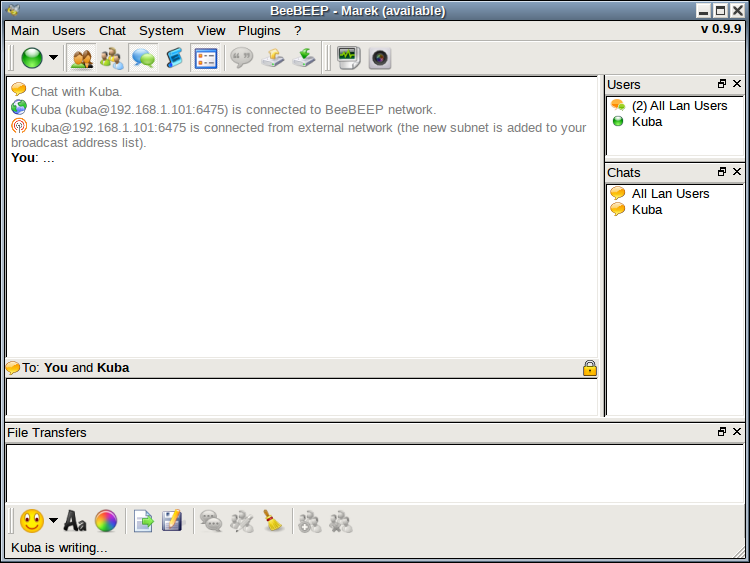Click the camera screenshot icon

pyautogui.click(x=380, y=58)
